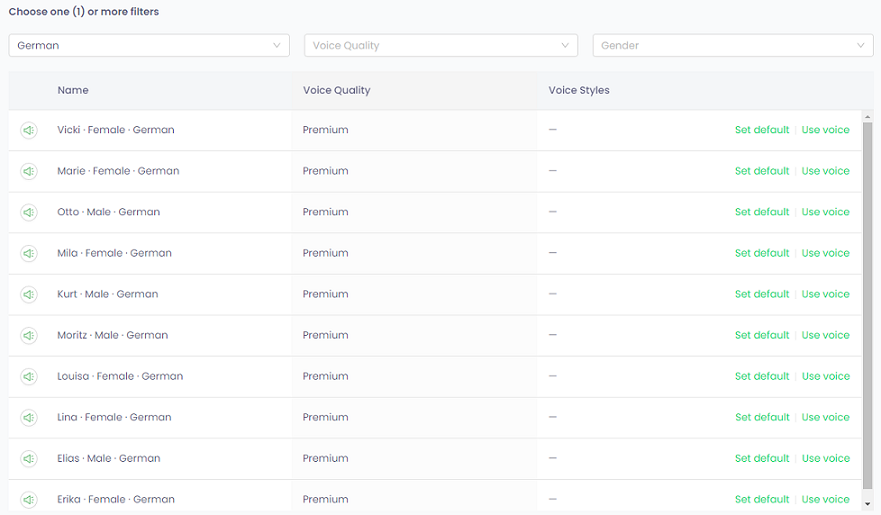Viewport: 881px width, 515px height.
Task: Use the Marie voice
Action: pyautogui.click(x=825, y=171)
